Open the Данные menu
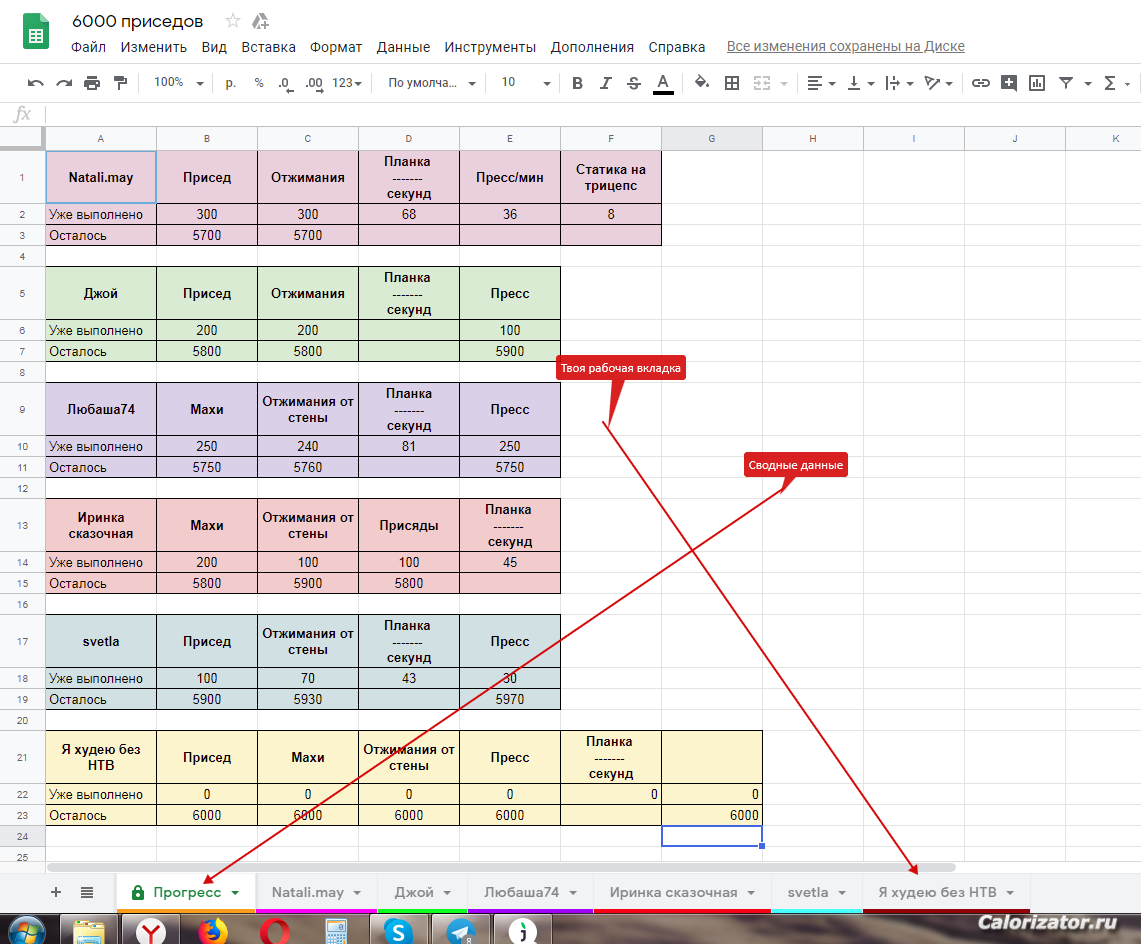Viewport: 1141px width, 944px height. [403, 47]
